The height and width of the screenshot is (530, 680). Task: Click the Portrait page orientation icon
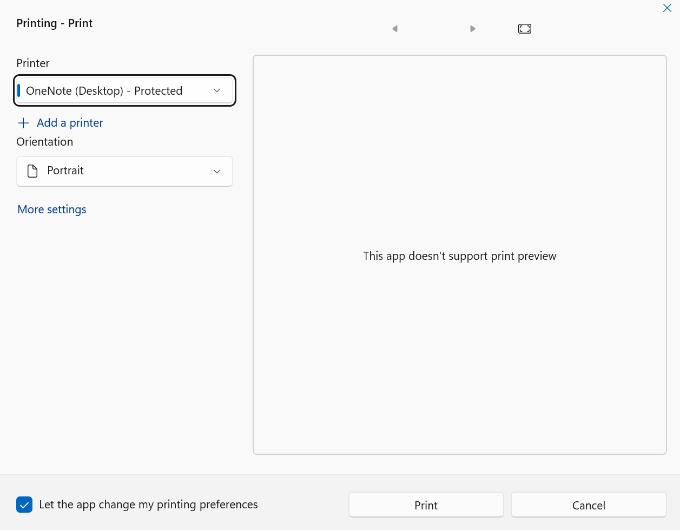point(32,171)
